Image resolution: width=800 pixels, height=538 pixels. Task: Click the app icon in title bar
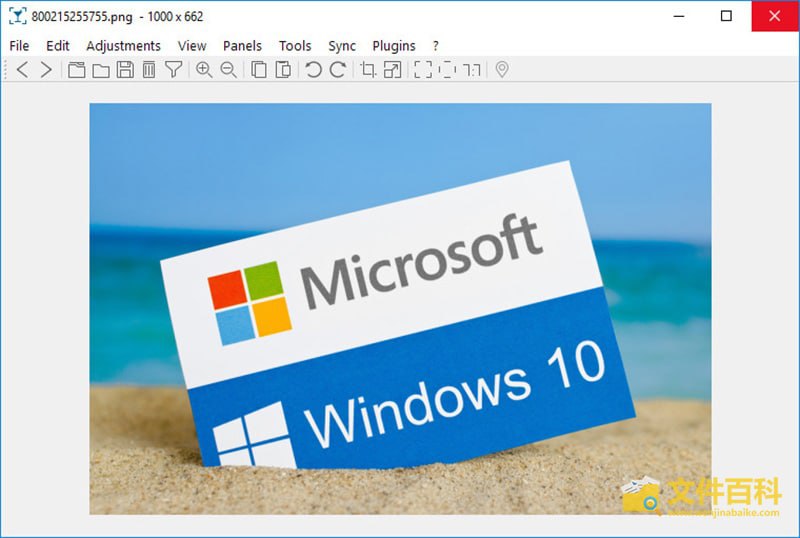click(17, 16)
